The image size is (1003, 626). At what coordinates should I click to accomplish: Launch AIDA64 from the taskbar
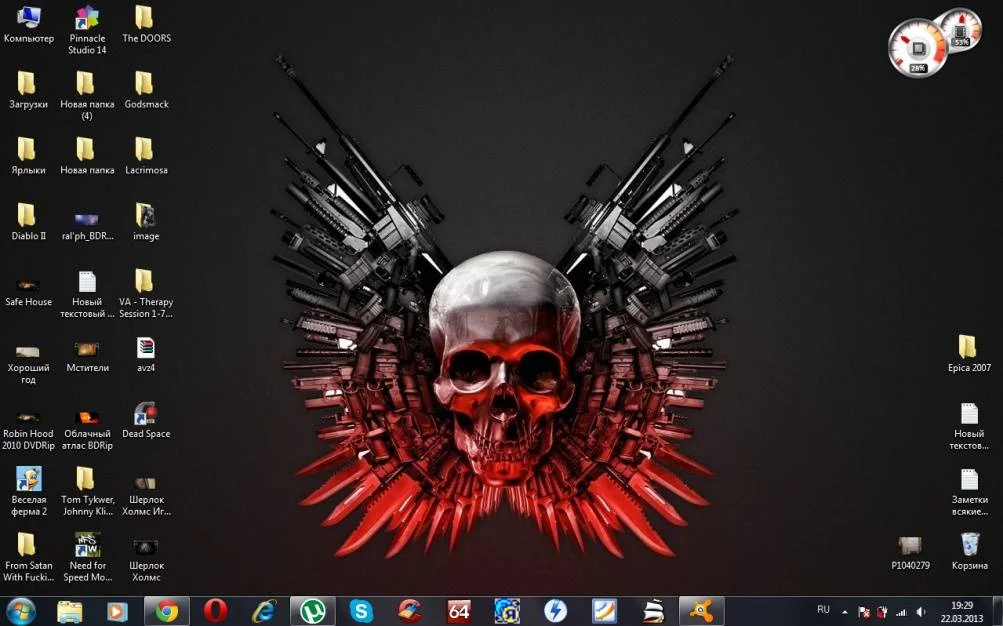(459, 611)
